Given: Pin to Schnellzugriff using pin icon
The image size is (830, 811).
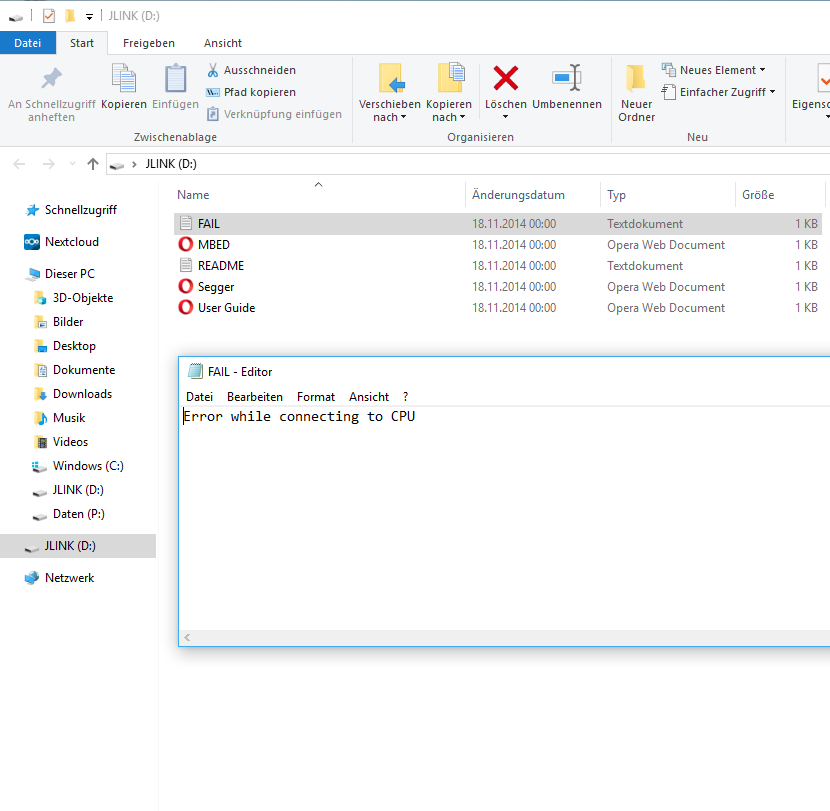Looking at the screenshot, I should (x=51, y=78).
